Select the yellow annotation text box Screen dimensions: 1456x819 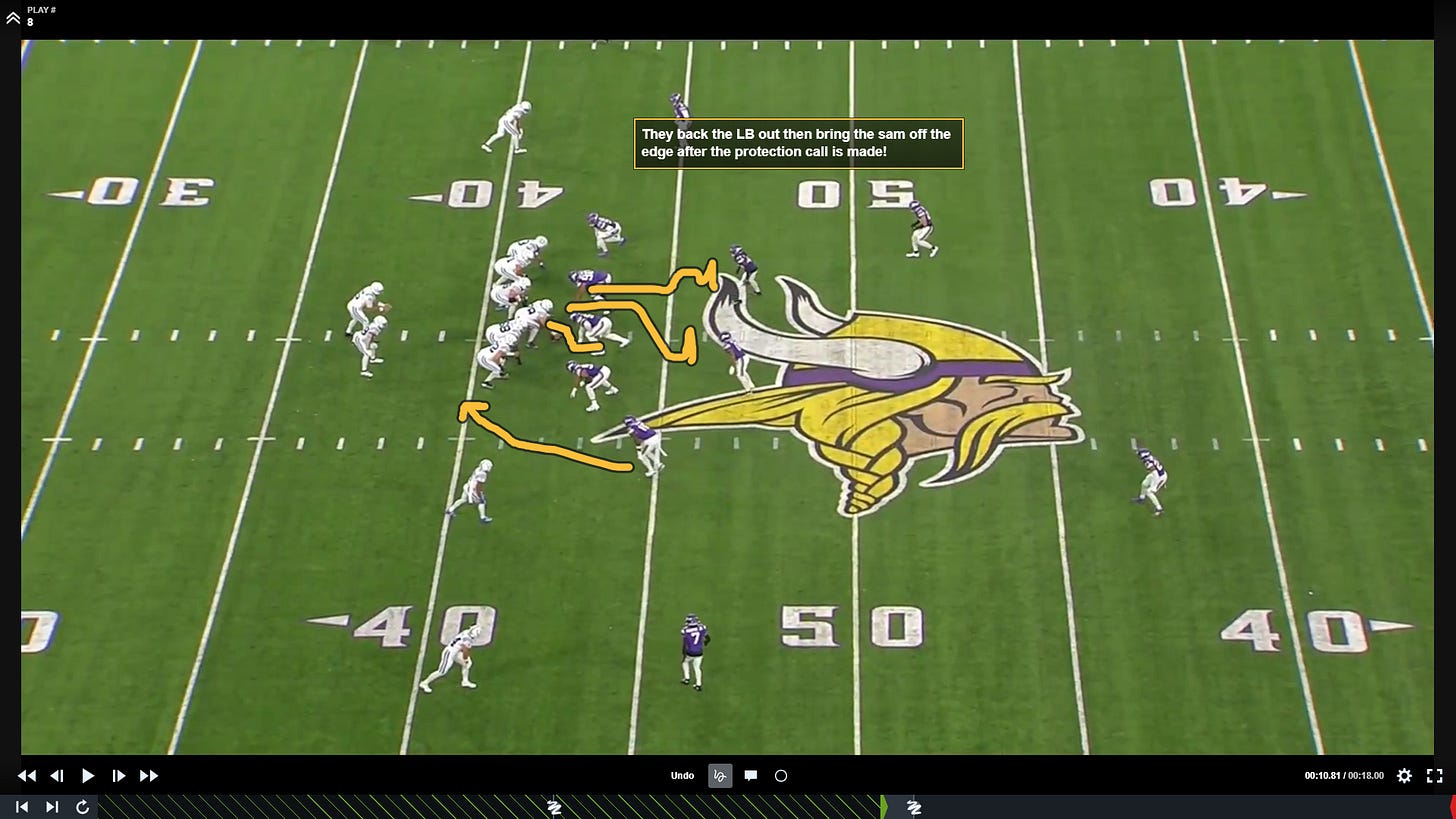point(798,144)
